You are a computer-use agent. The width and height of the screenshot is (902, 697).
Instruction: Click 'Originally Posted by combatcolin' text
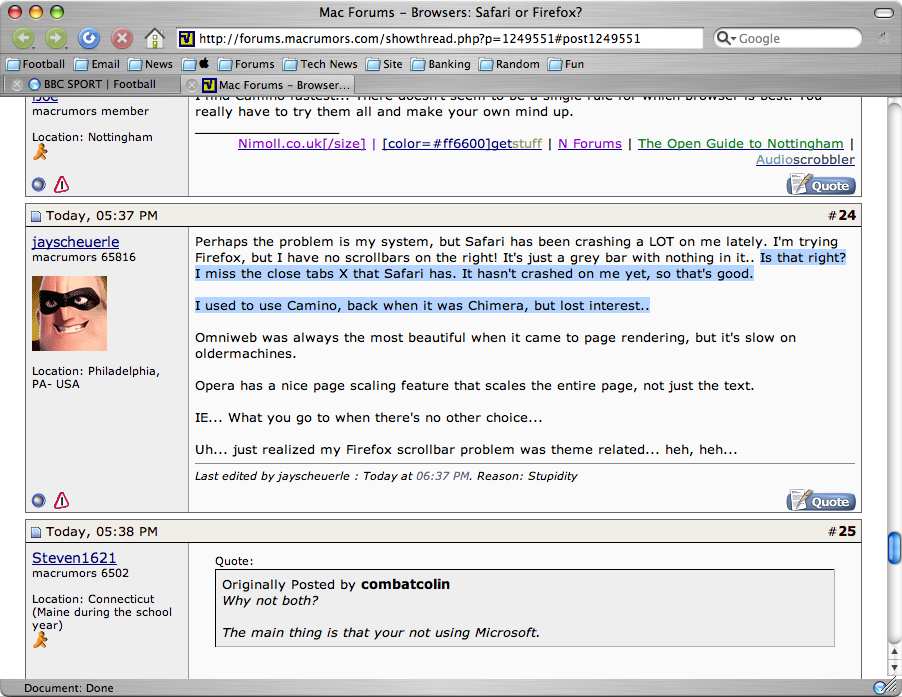click(336, 584)
